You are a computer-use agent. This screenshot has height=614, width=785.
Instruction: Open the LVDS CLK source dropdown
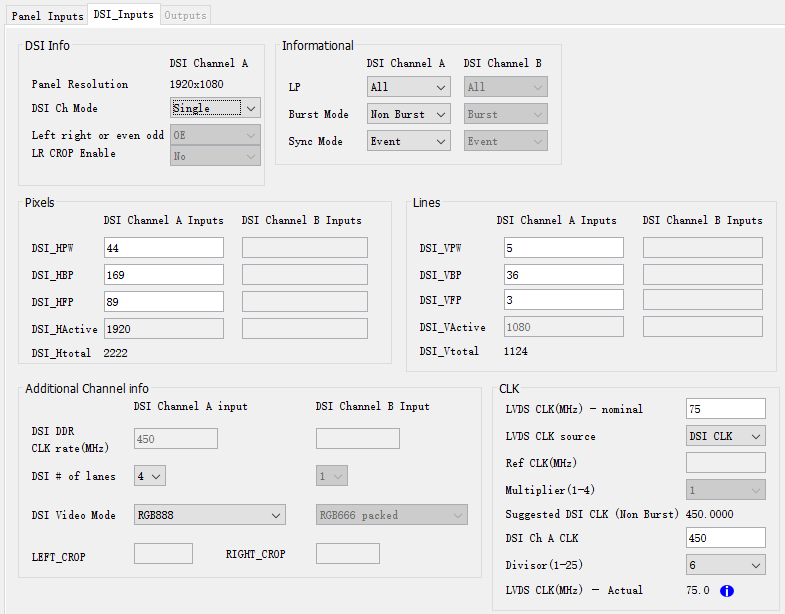(726, 436)
